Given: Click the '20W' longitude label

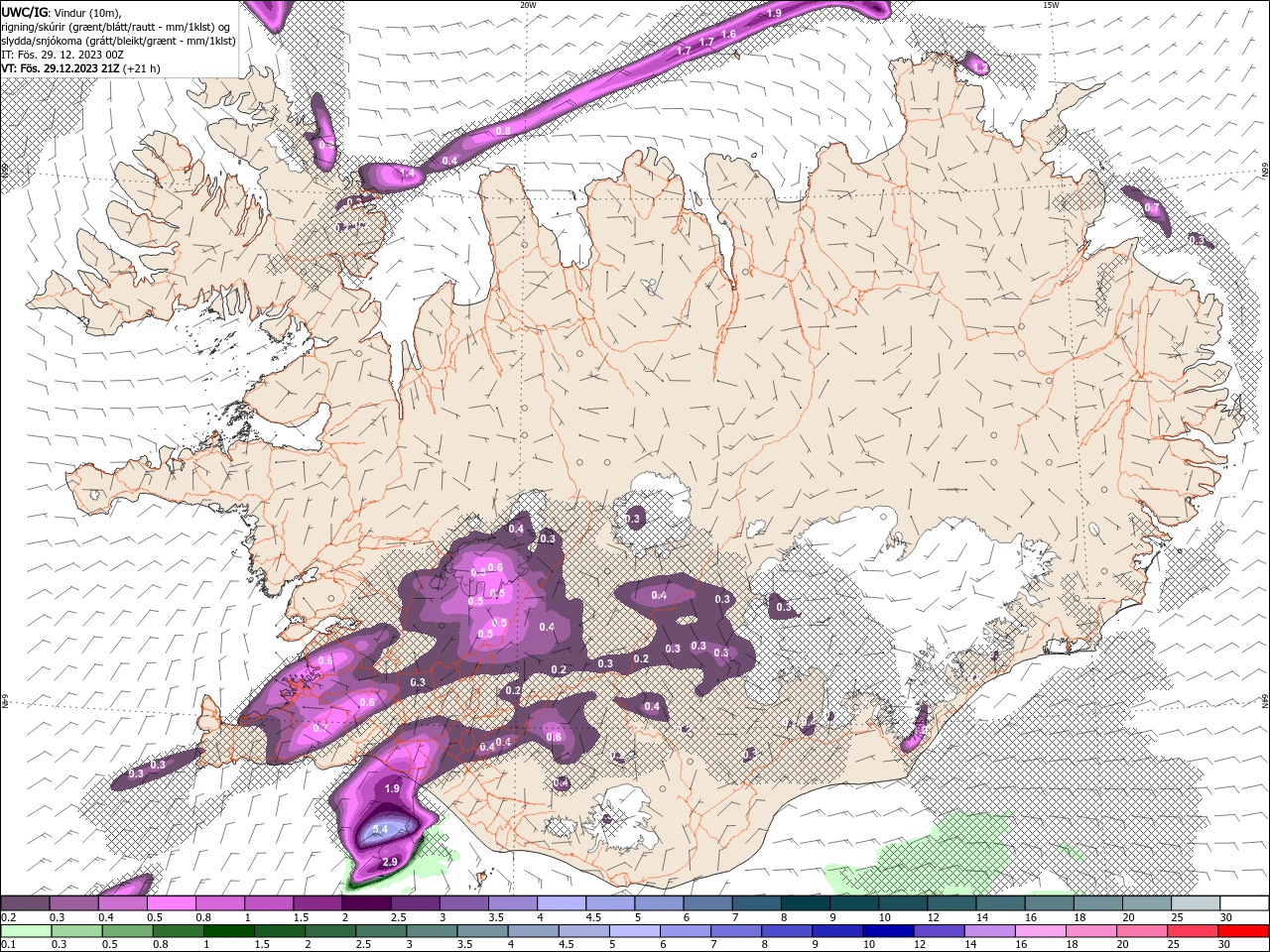Looking at the screenshot, I should (x=528, y=4).
